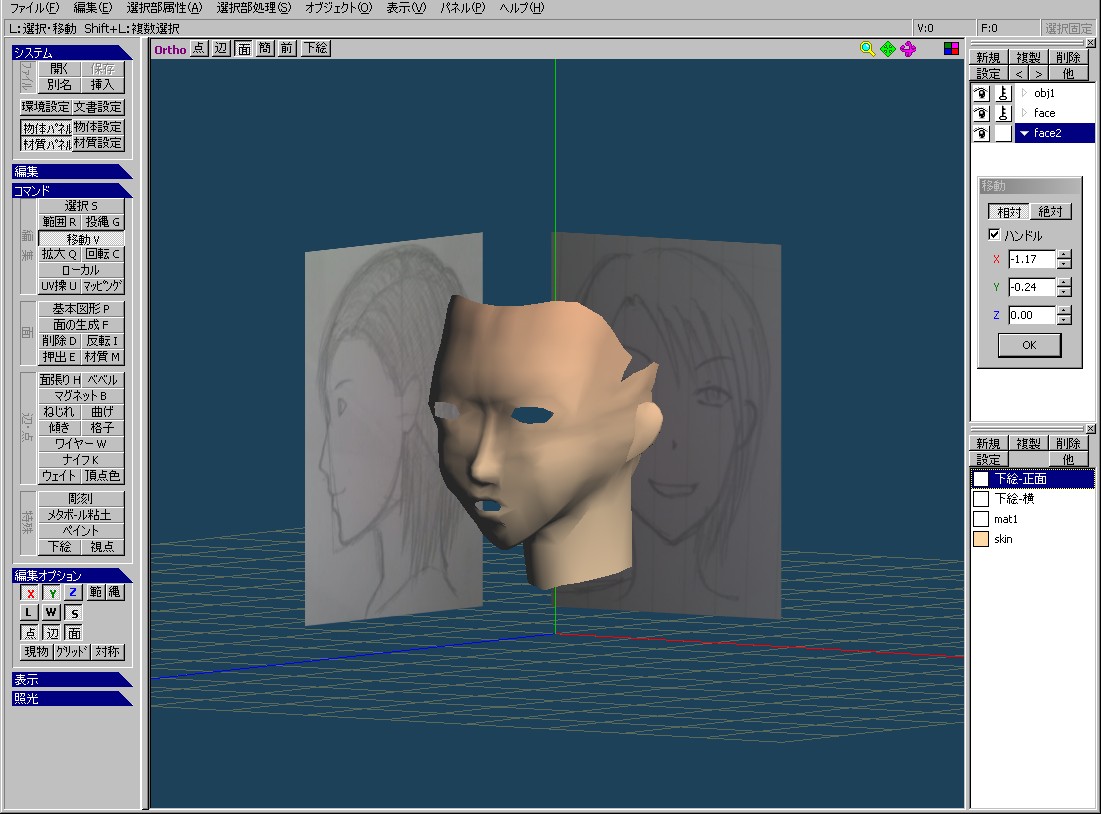Click OK in the 移動 panel

[1029, 345]
